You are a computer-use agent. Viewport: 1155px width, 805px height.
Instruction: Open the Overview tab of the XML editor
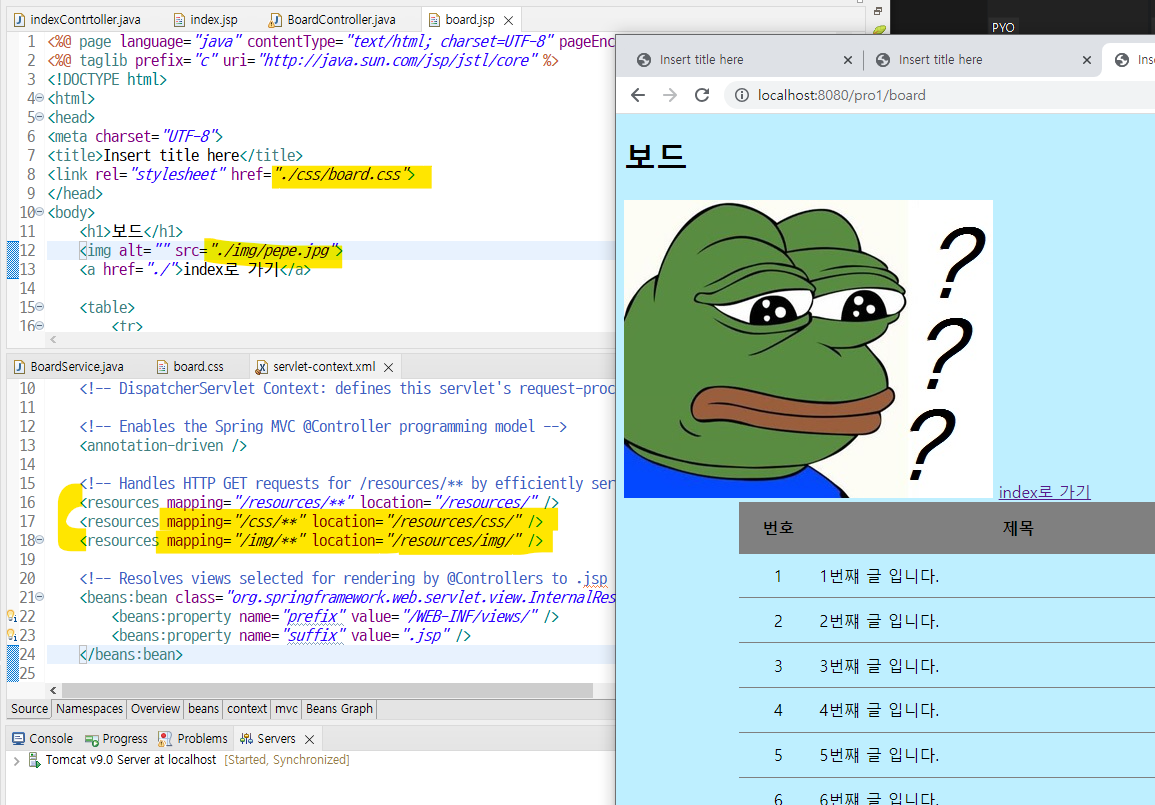point(155,709)
